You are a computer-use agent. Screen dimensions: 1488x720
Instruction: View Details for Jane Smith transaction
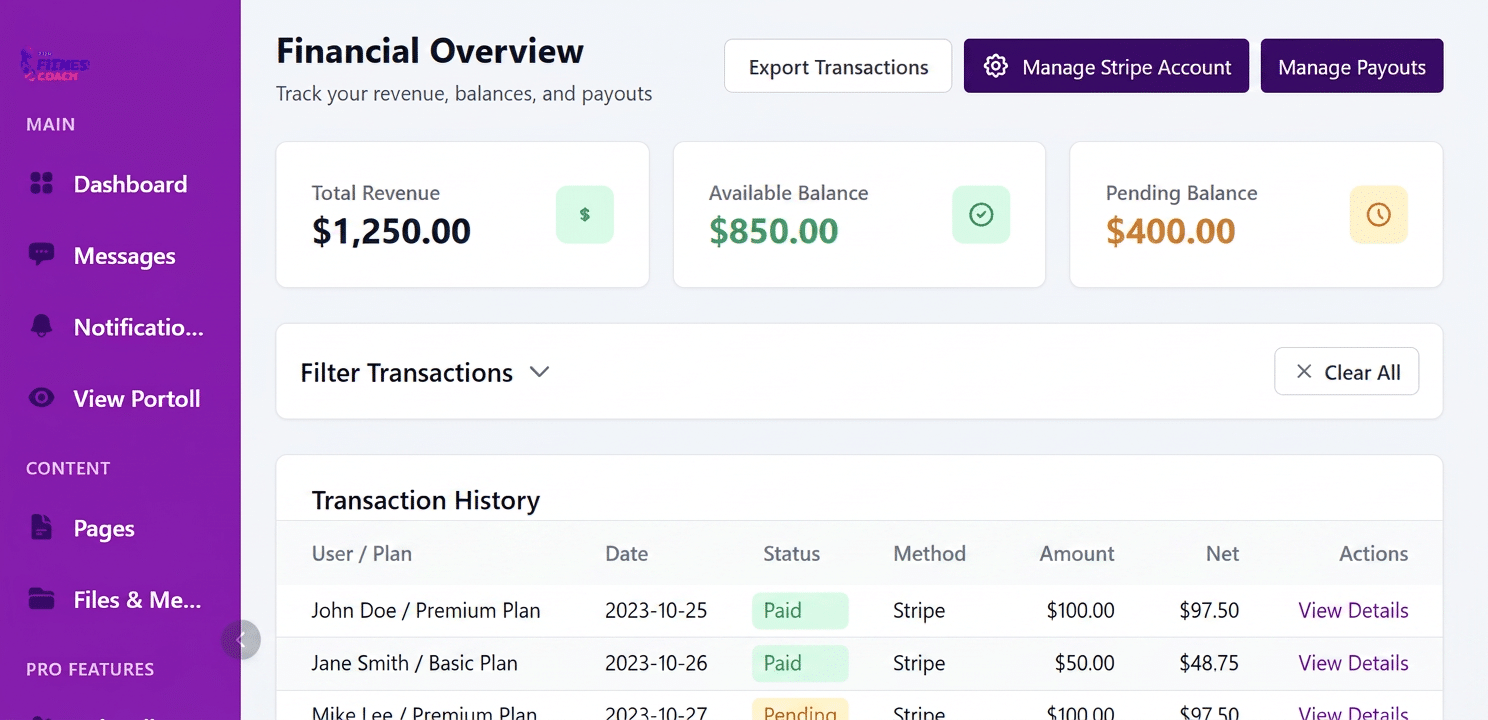(x=1353, y=663)
